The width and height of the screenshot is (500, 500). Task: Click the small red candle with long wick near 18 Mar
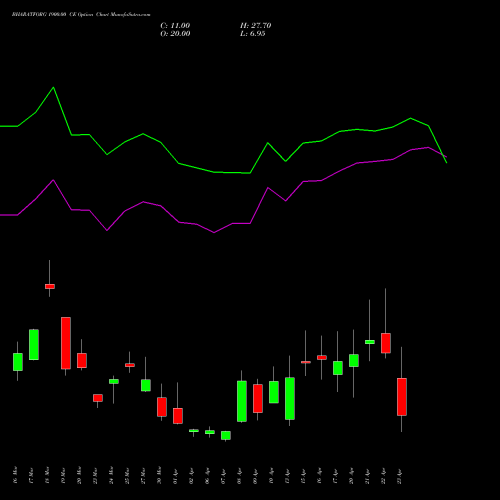[x=50, y=286]
